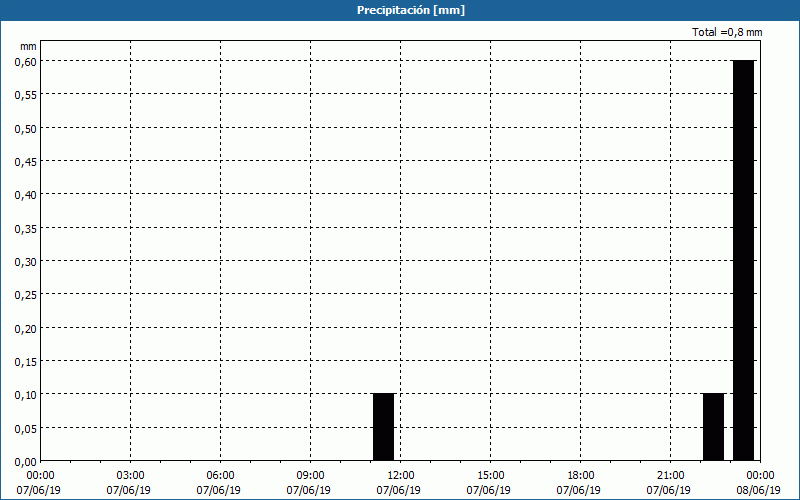Click the 18:00 time axis label
This screenshot has height=500, width=800.
[x=580, y=476]
